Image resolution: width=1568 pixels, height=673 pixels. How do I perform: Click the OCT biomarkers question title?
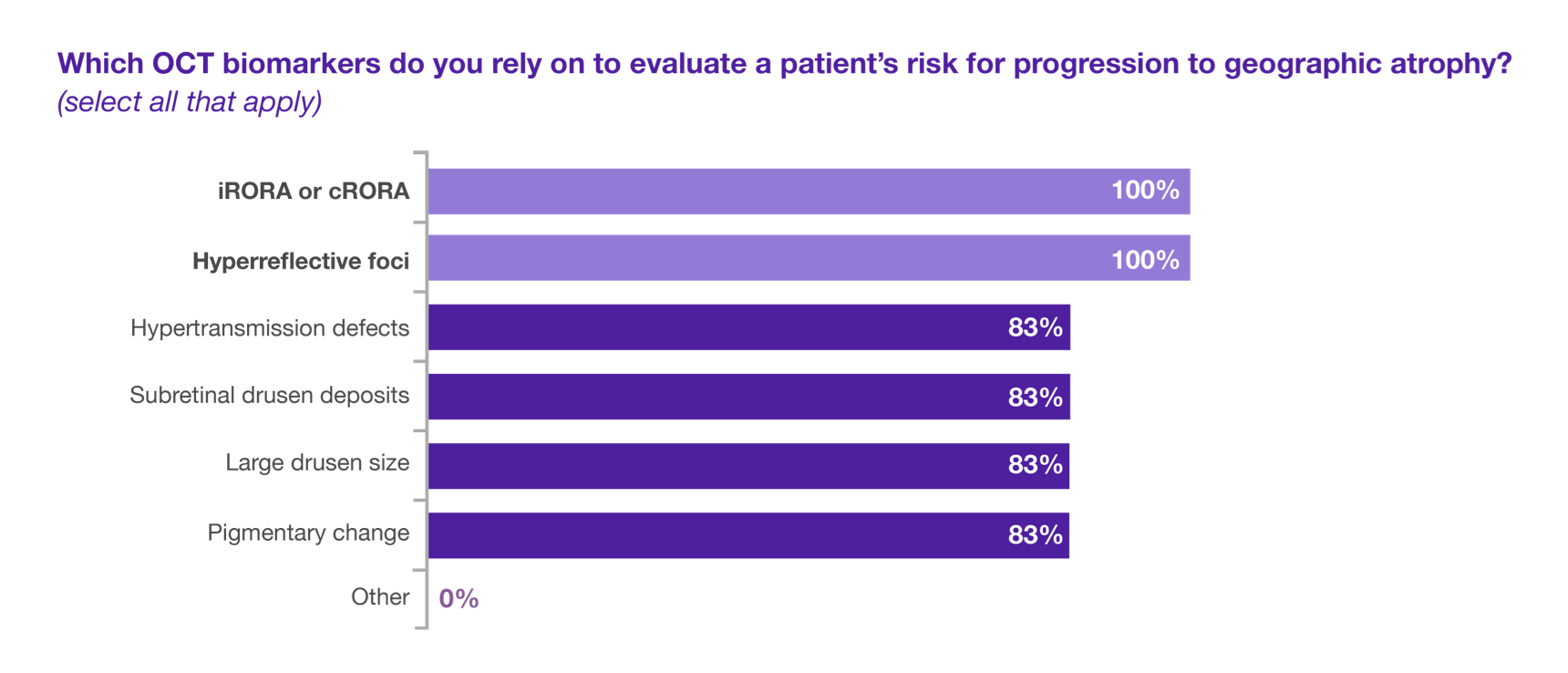click(784, 64)
